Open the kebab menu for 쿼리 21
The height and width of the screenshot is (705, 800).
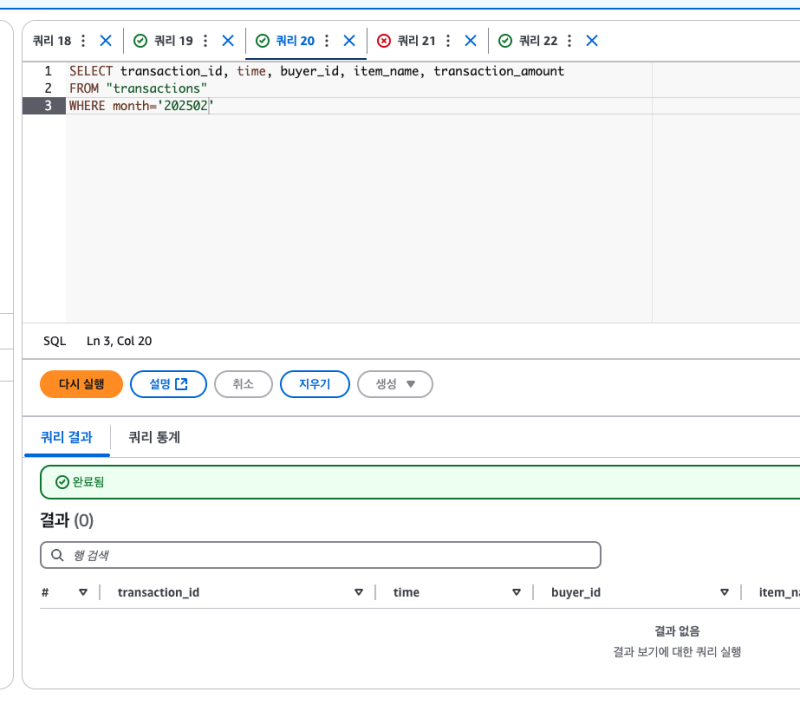click(x=448, y=41)
